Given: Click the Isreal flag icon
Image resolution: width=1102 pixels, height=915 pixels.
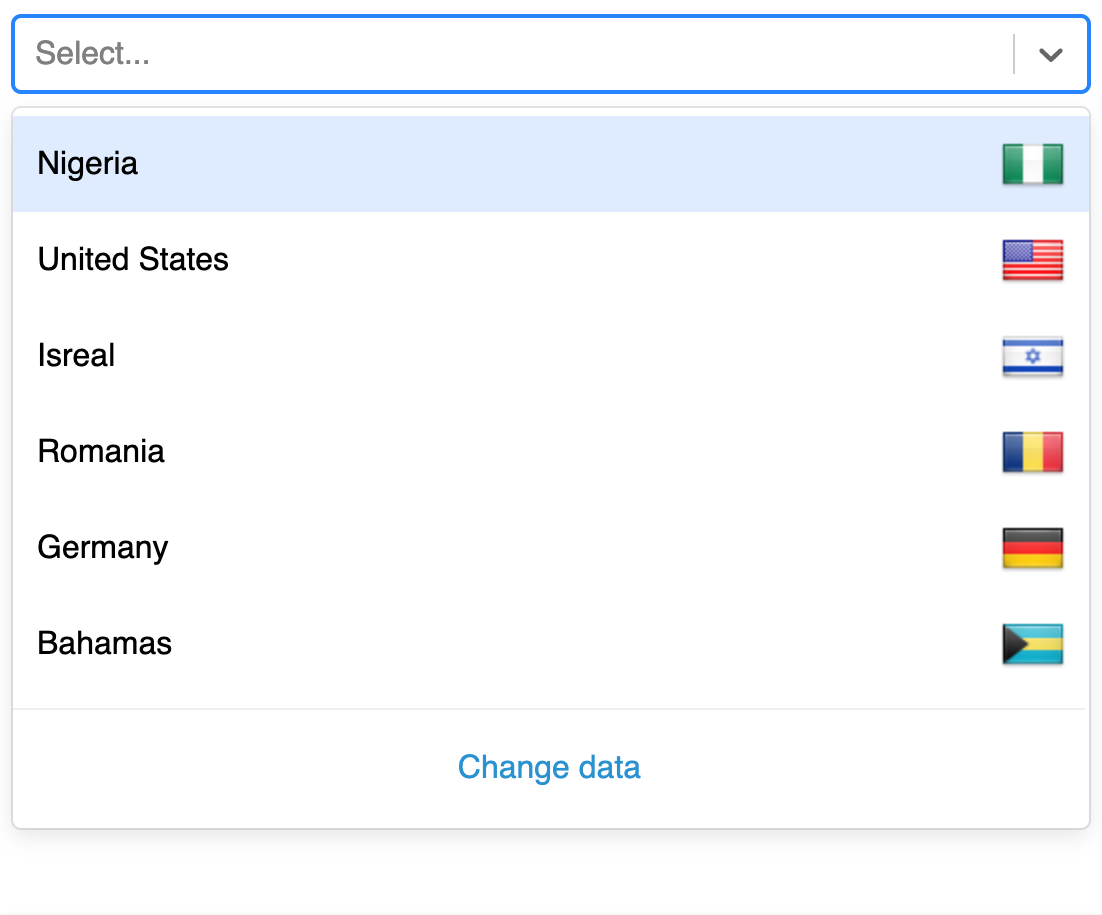Looking at the screenshot, I should pyautogui.click(x=1032, y=356).
